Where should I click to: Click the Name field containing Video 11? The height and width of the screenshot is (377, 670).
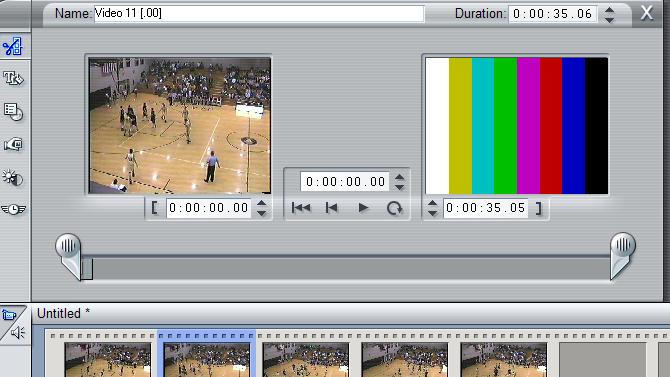[259, 13]
